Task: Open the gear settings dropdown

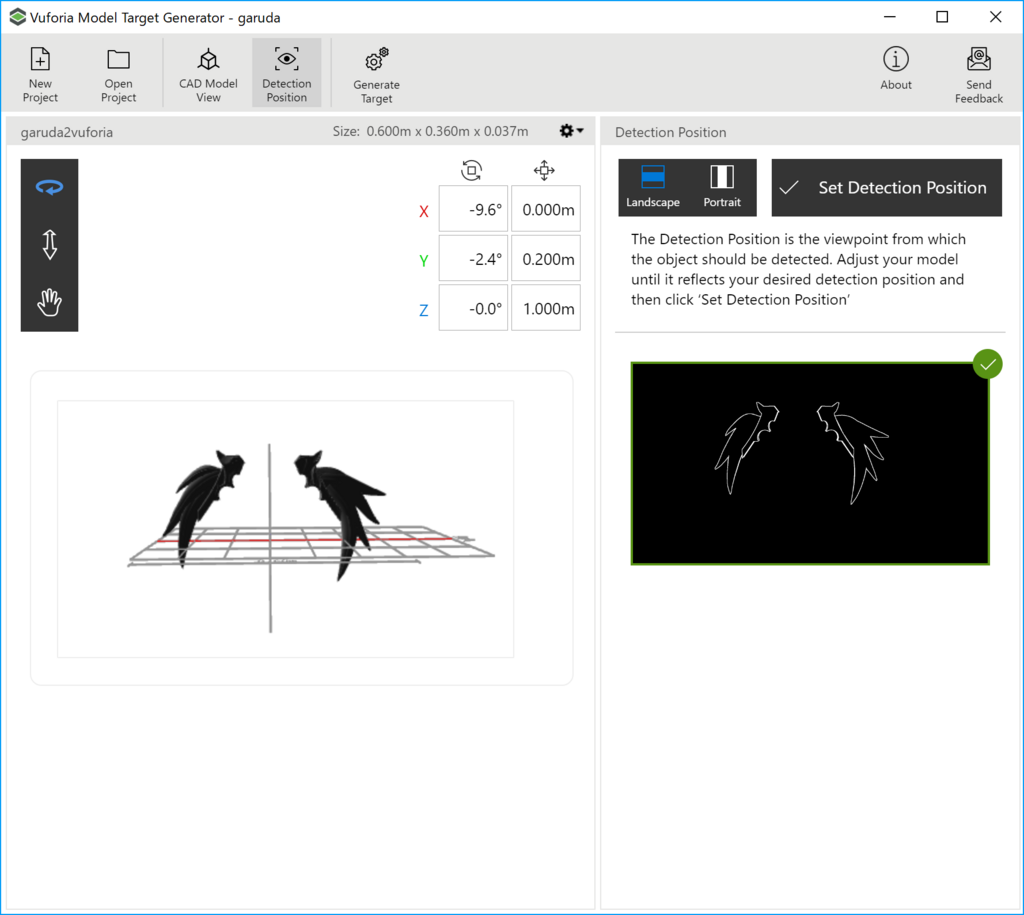Action: (x=571, y=131)
